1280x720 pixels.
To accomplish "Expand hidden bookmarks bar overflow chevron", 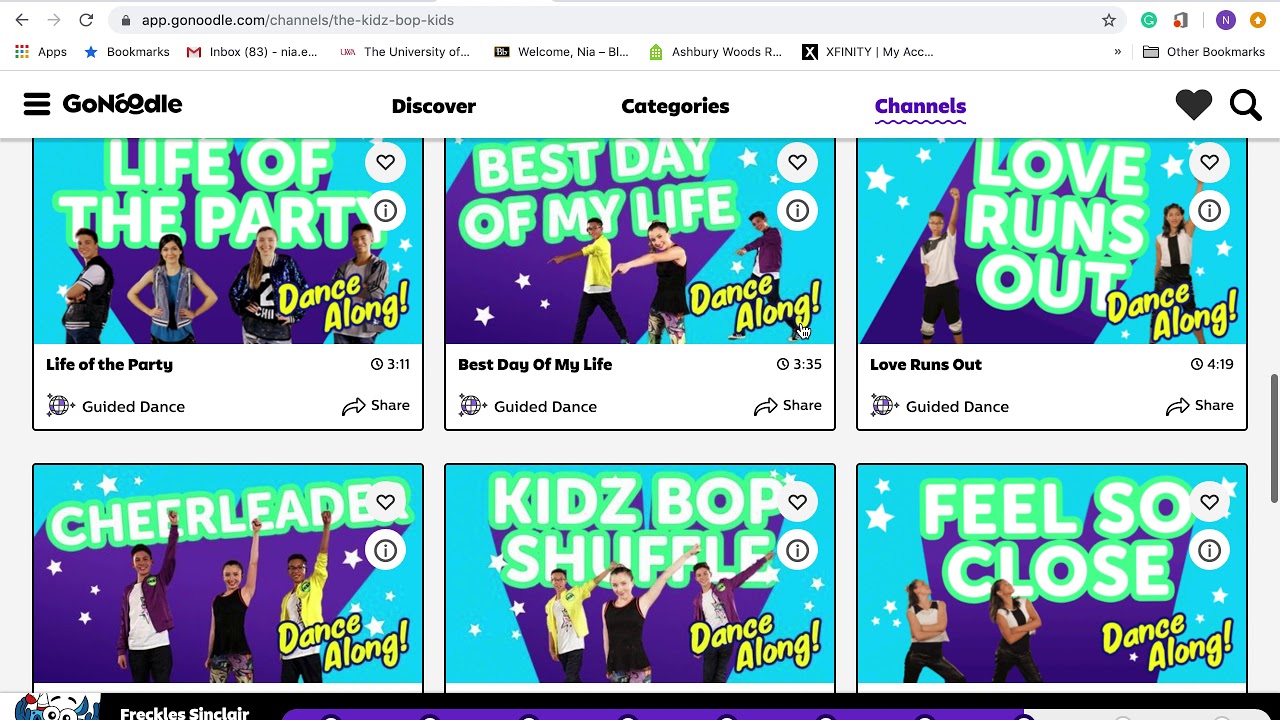I will point(1117,52).
